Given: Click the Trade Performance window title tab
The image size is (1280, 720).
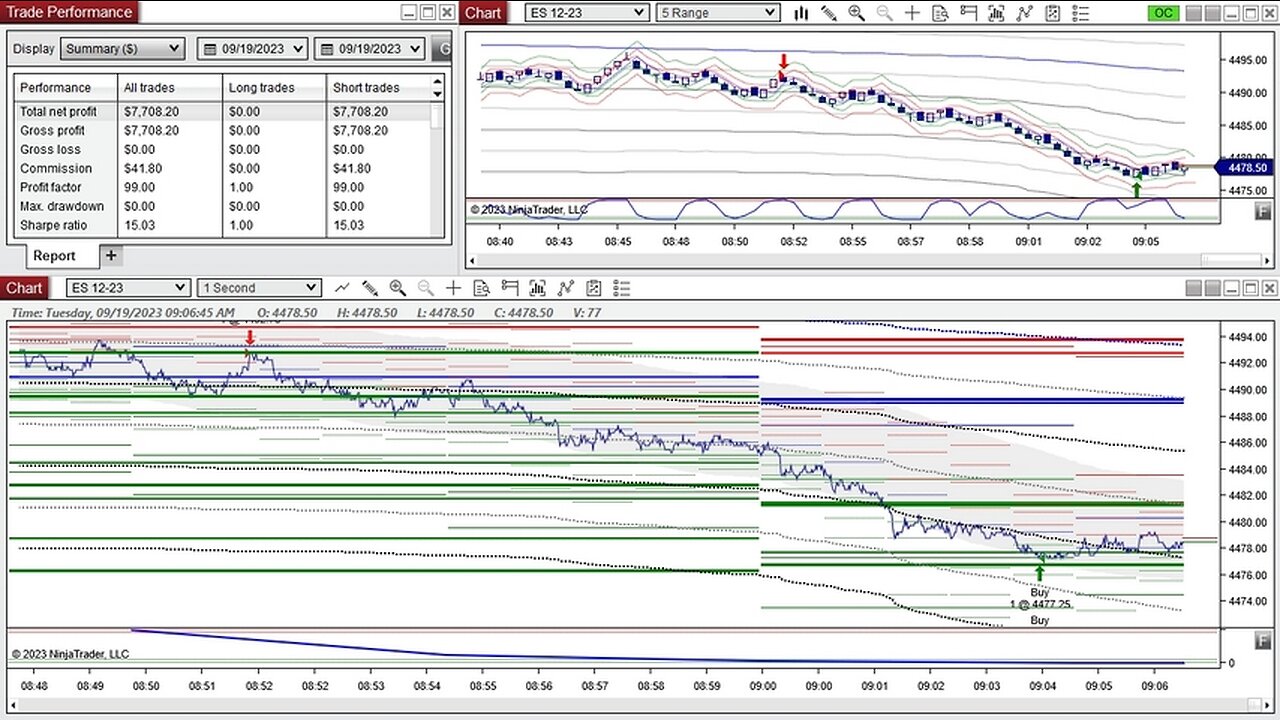Looking at the screenshot, I should coord(69,12).
